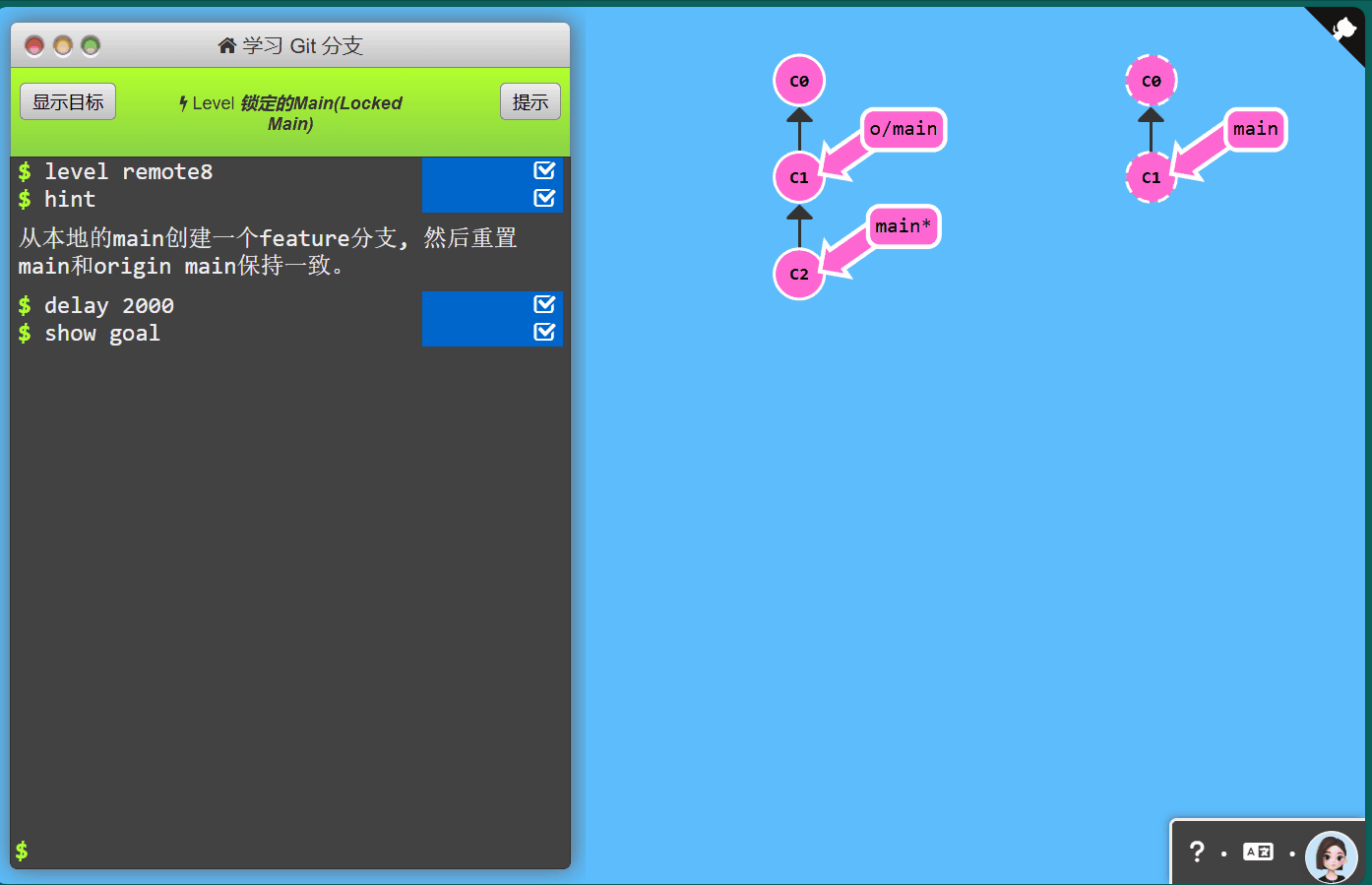Click the lightning bolt Level icon

coord(183,103)
